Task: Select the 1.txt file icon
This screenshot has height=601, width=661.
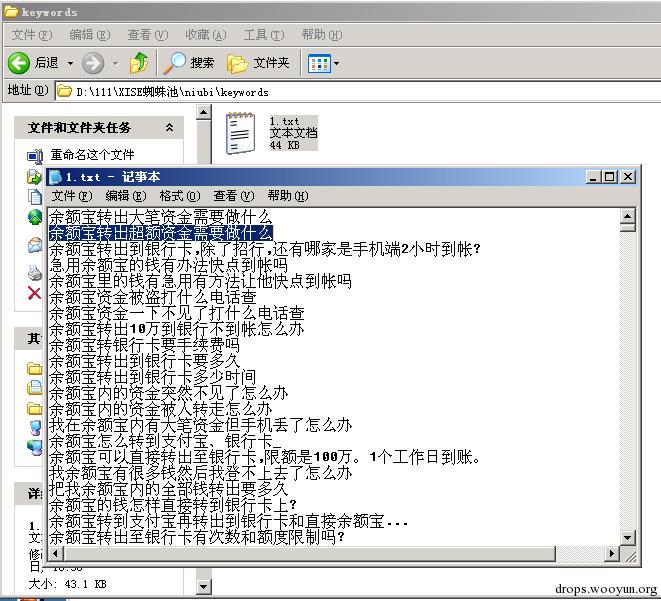Action: point(240,133)
